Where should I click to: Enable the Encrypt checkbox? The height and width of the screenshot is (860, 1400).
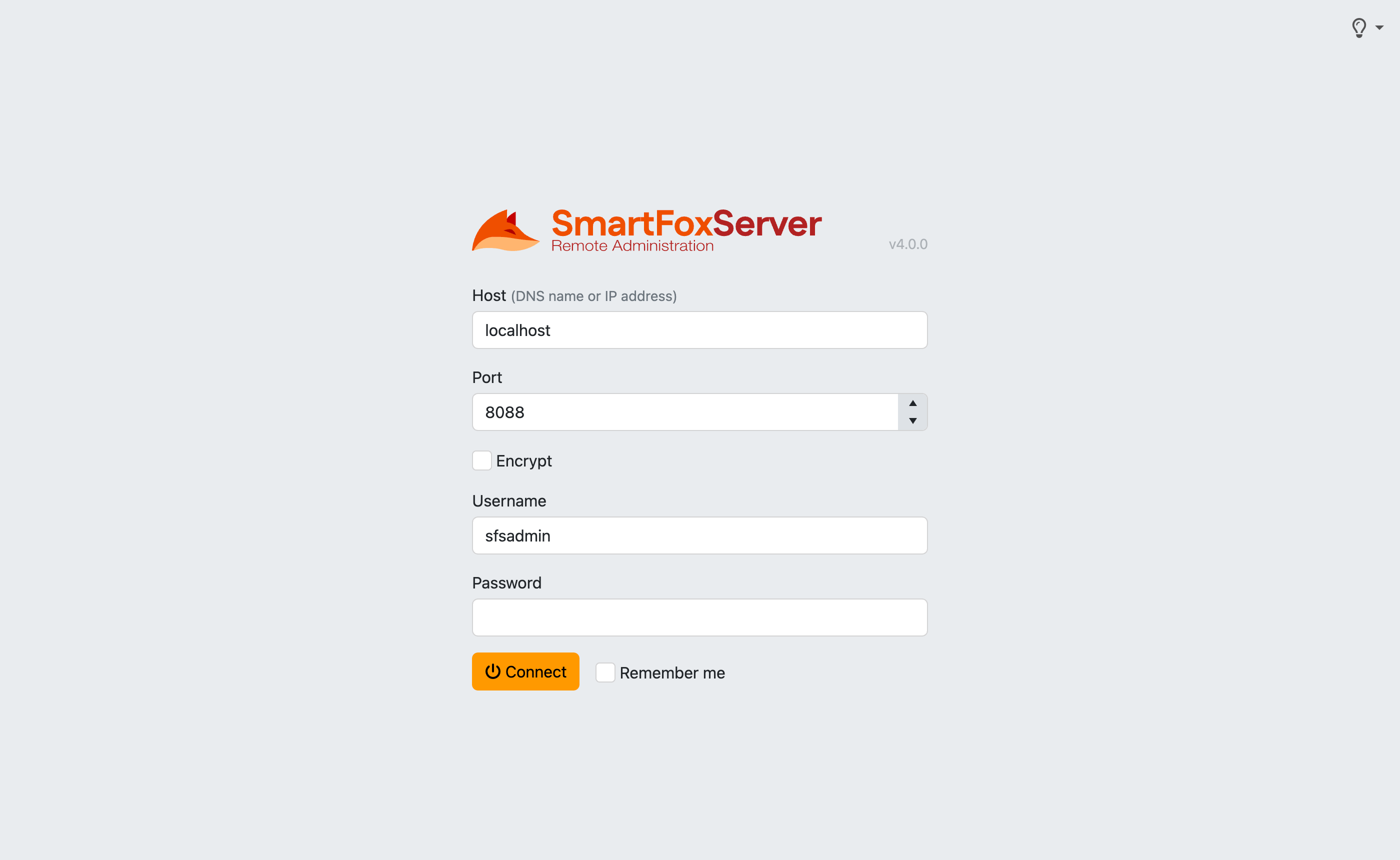tap(481, 460)
